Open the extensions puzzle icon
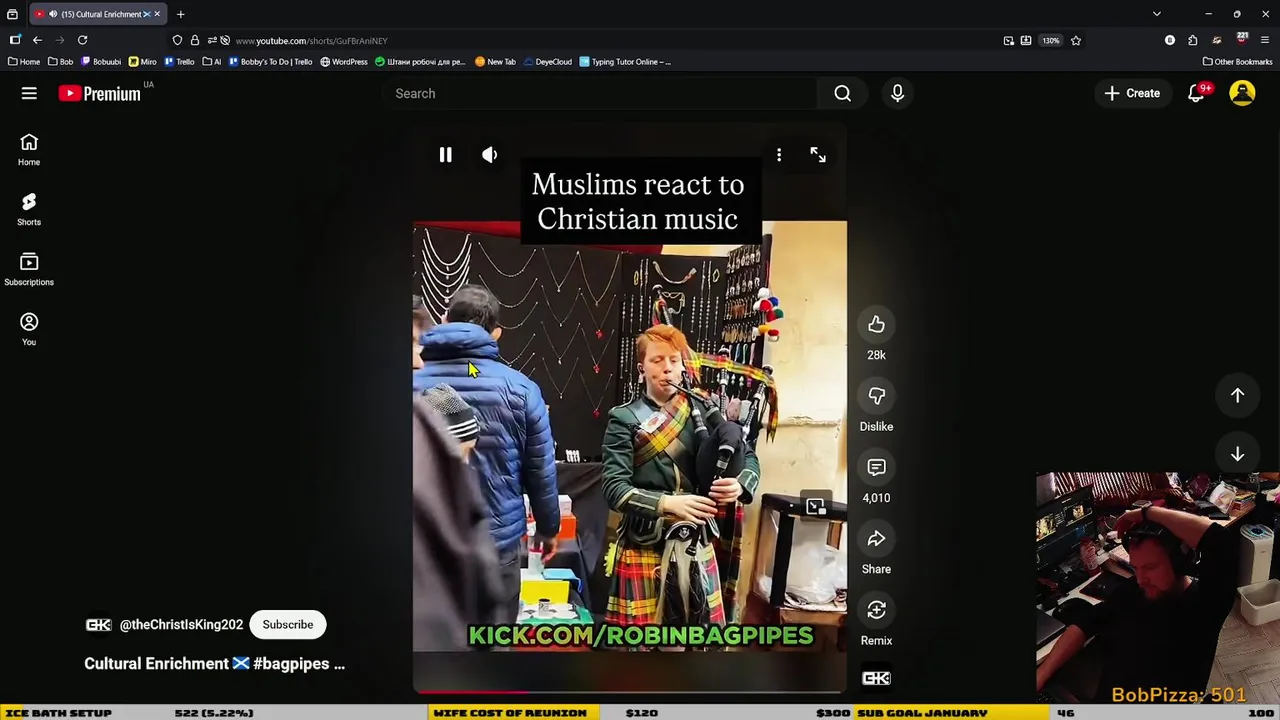 [x=1193, y=40]
